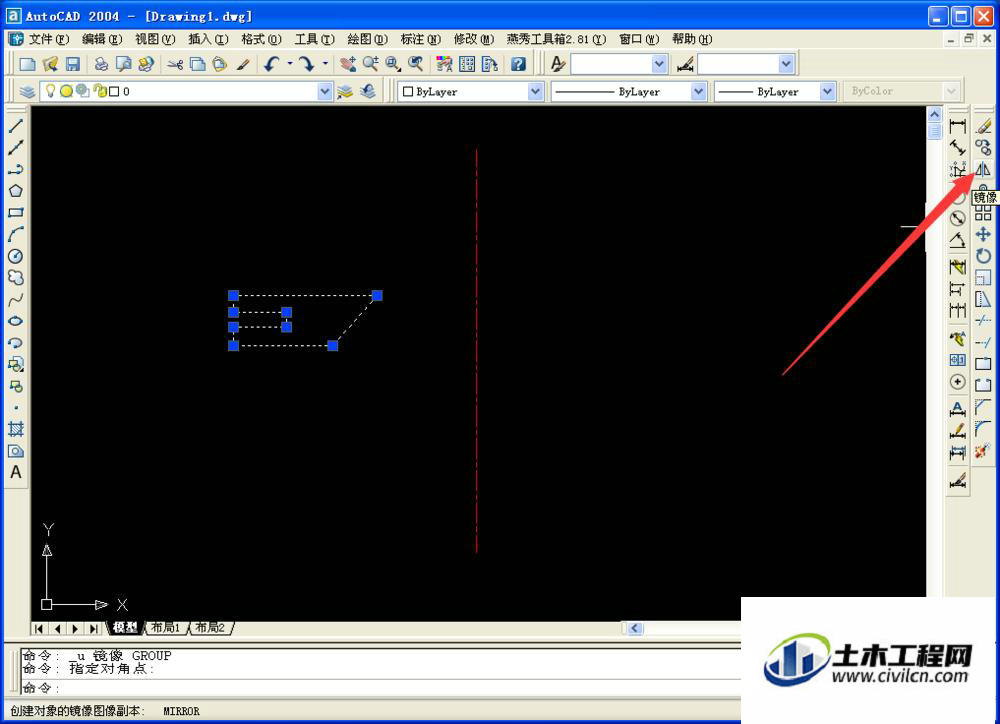Go to the first layout tab arrow
1000x724 pixels.
click(40, 628)
